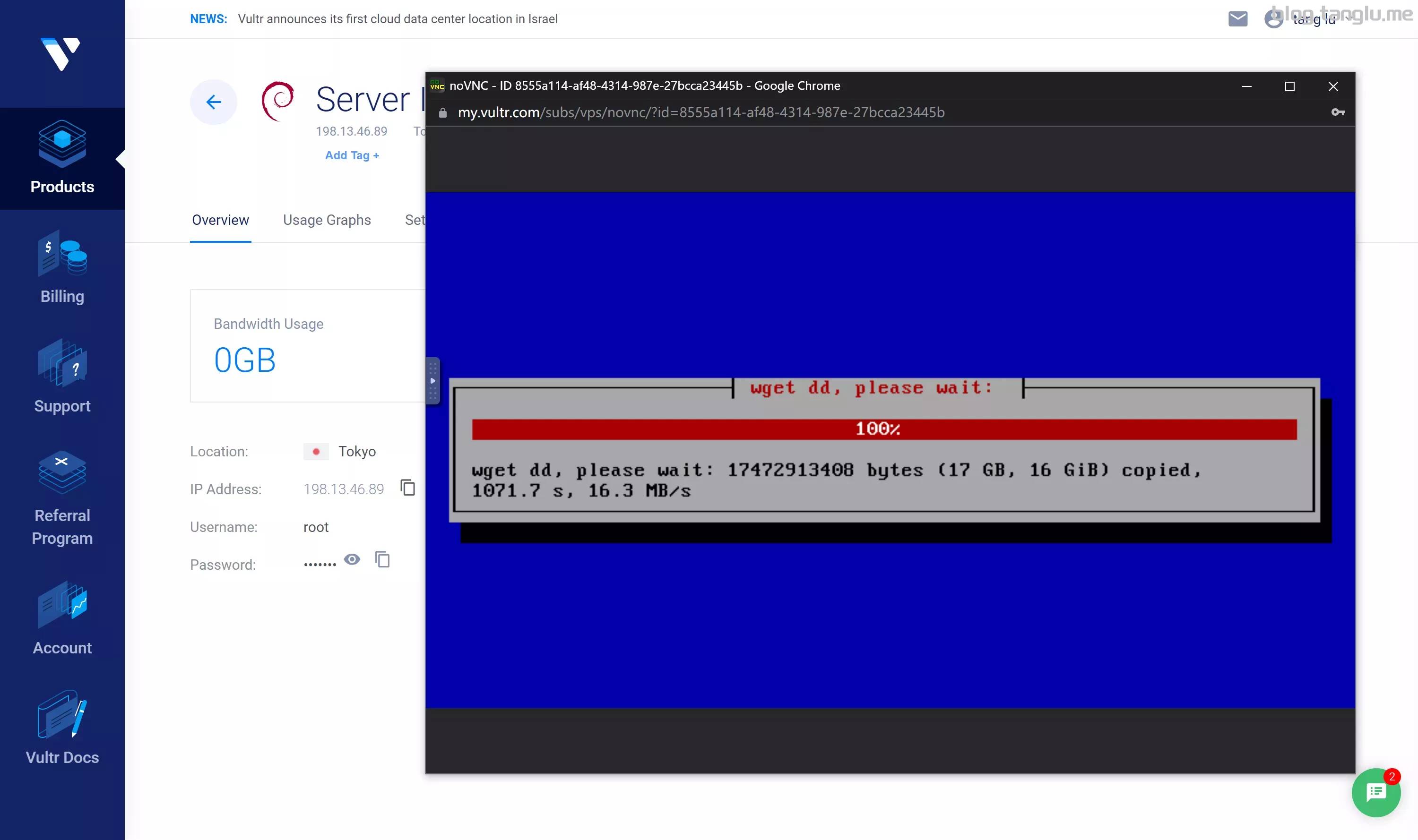The image size is (1418, 840).
Task: Click Add Tag for the server
Action: click(352, 154)
